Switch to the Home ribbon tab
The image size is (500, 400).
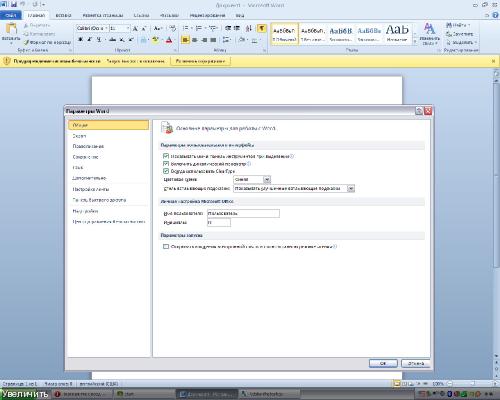click(x=36, y=15)
